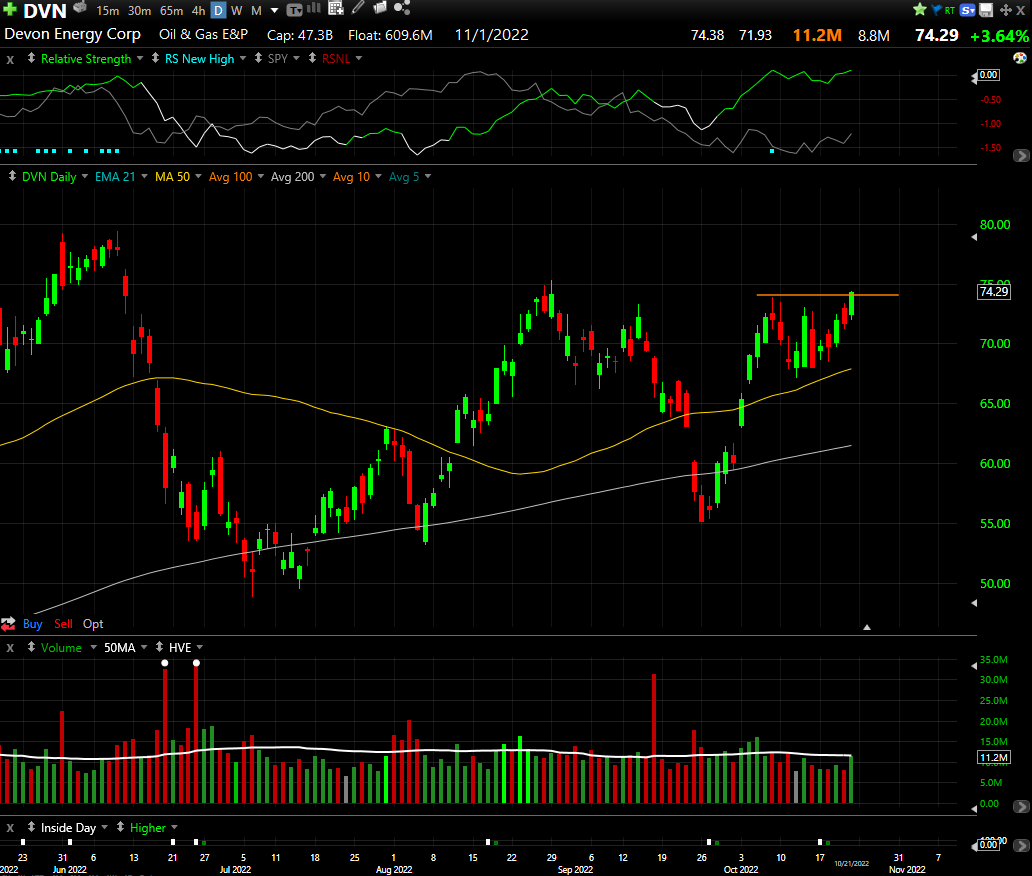Open the blue S dropdown button
The height and width of the screenshot is (876, 1032).
point(968,10)
